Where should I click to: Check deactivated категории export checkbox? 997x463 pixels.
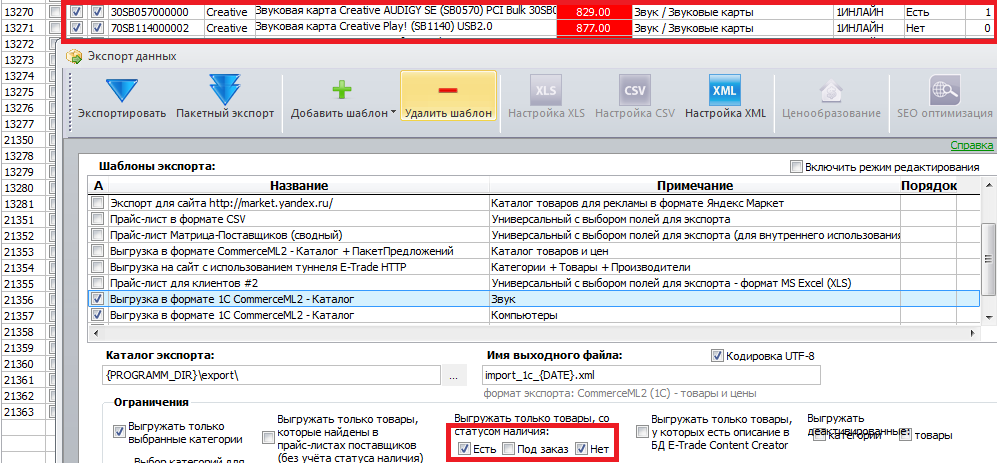coord(820,436)
